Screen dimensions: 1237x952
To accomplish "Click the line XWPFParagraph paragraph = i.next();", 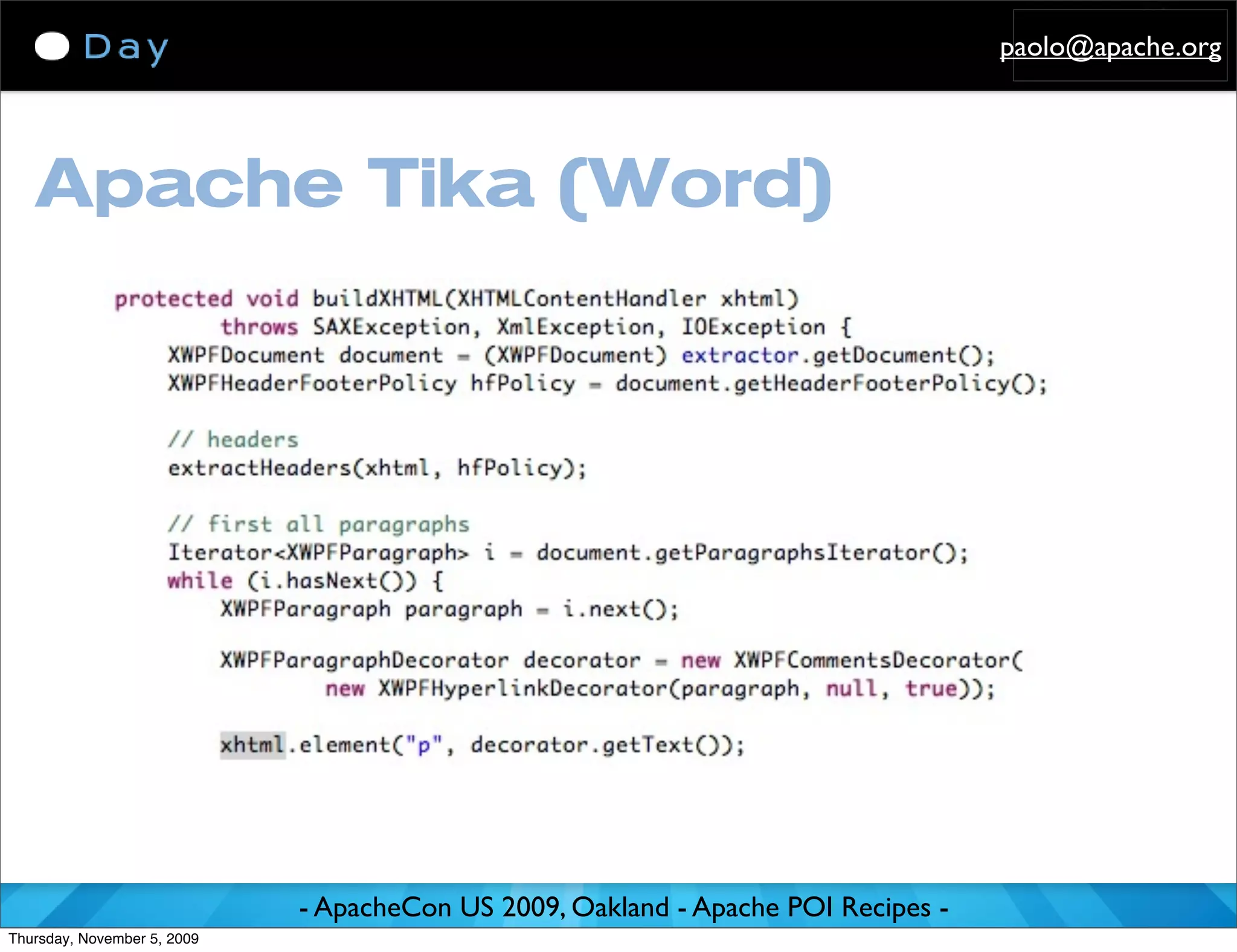I will pyautogui.click(x=450, y=609).
